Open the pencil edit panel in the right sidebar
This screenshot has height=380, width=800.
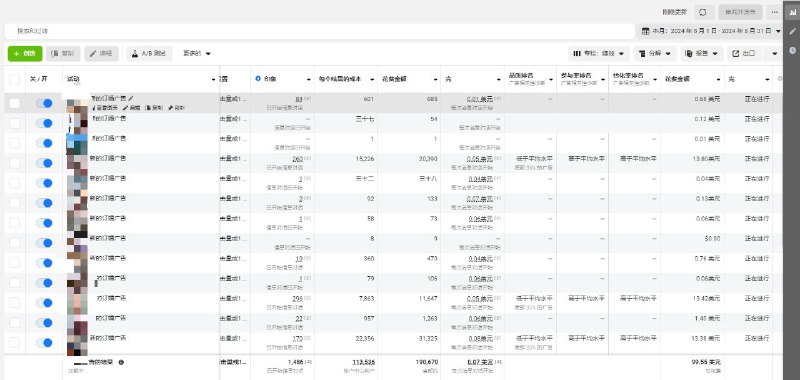792,31
